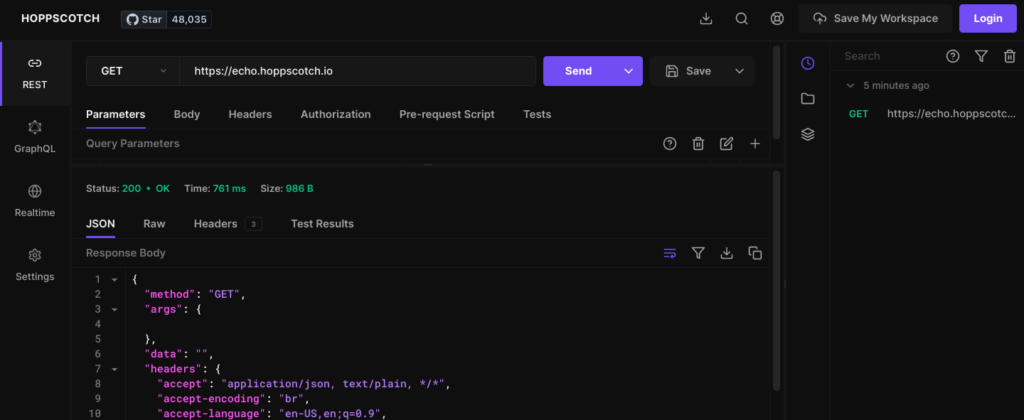Open the Environments layers icon
Image resolution: width=1024 pixels, height=420 pixels.
click(x=808, y=134)
